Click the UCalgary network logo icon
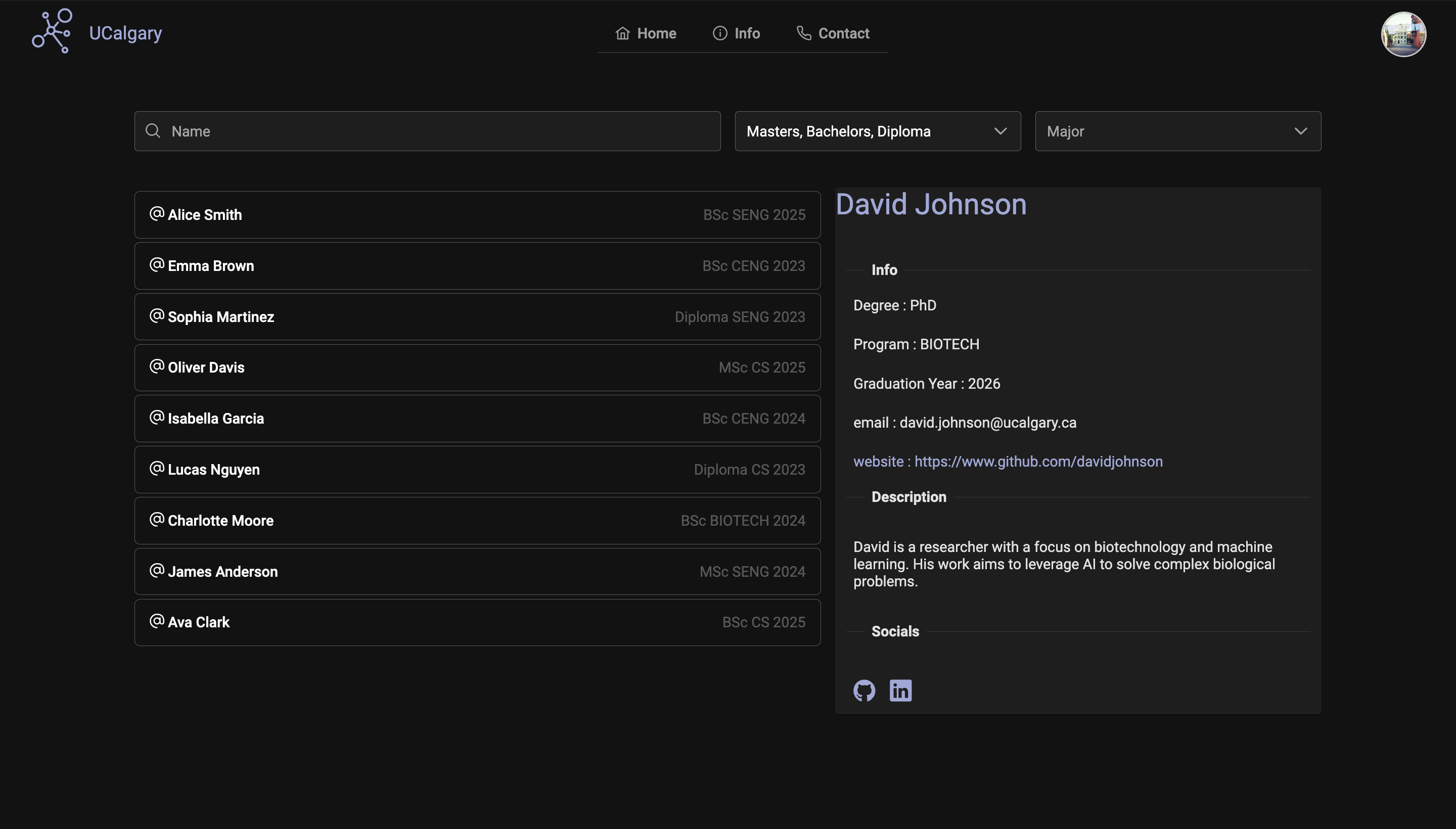The width and height of the screenshot is (1456, 829). pos(52,32)
